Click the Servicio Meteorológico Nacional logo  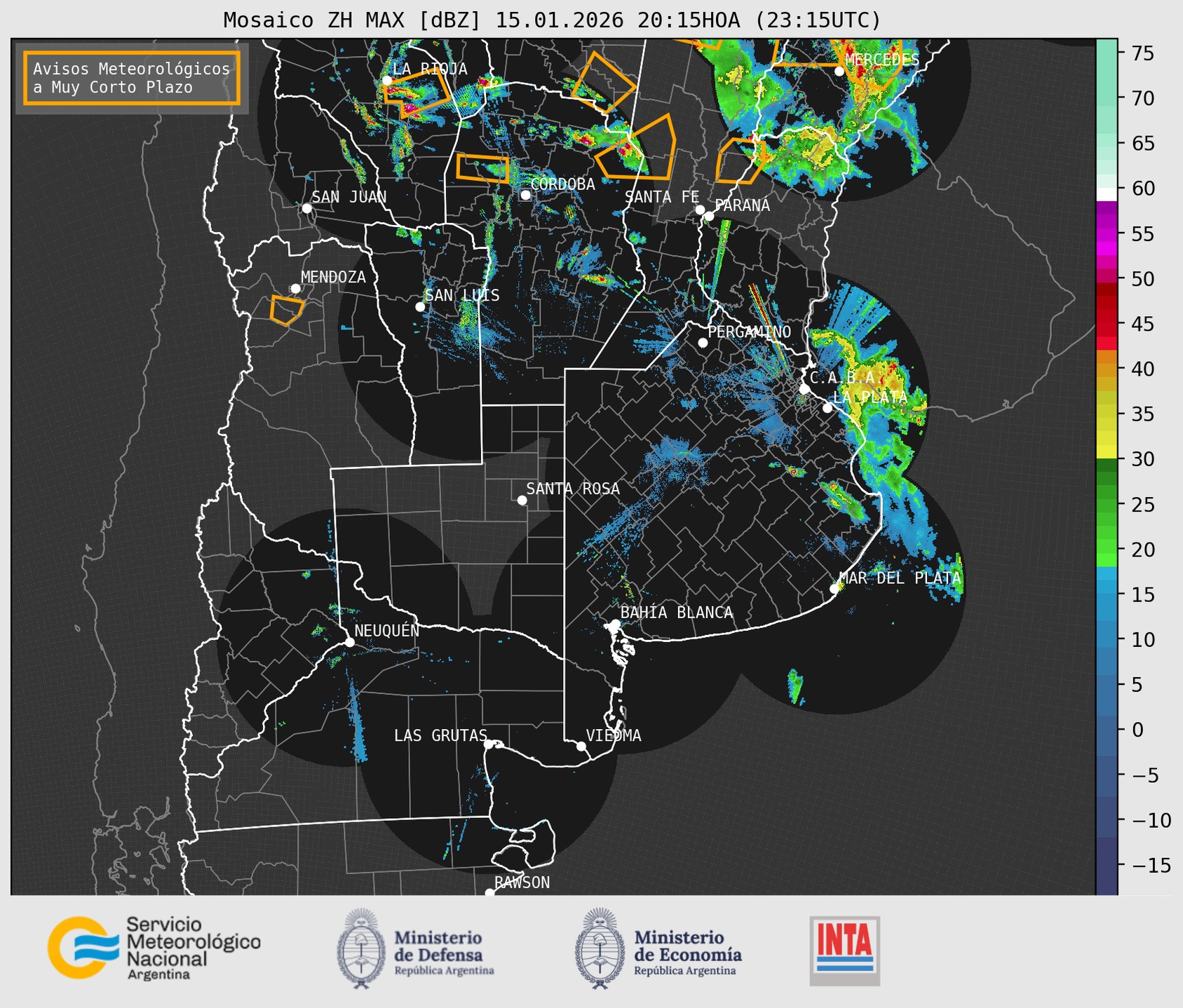(154, 948)
